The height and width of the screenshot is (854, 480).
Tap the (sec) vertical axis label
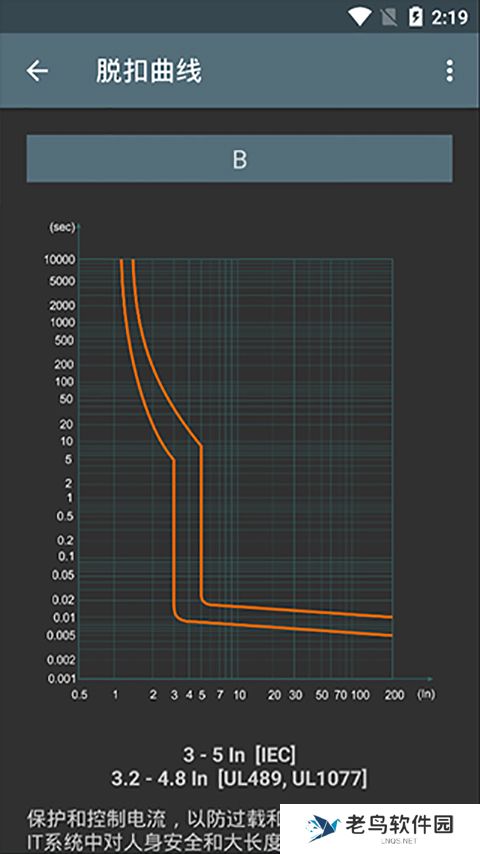pyautogui.click(x=62, y=227)
